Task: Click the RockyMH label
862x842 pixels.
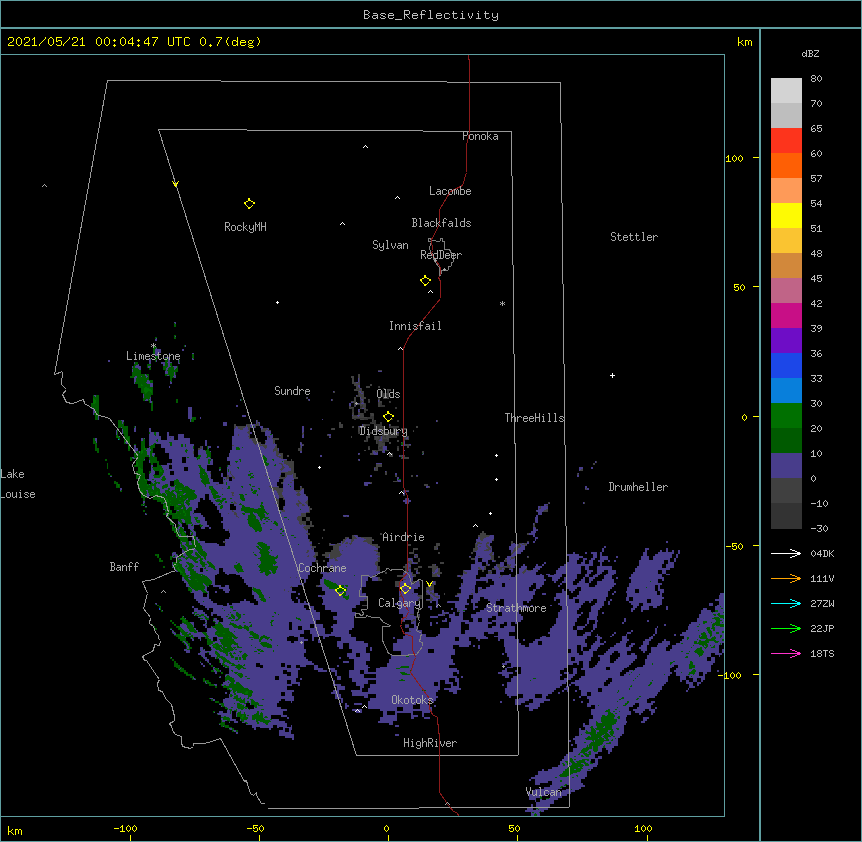Action: 245,227
